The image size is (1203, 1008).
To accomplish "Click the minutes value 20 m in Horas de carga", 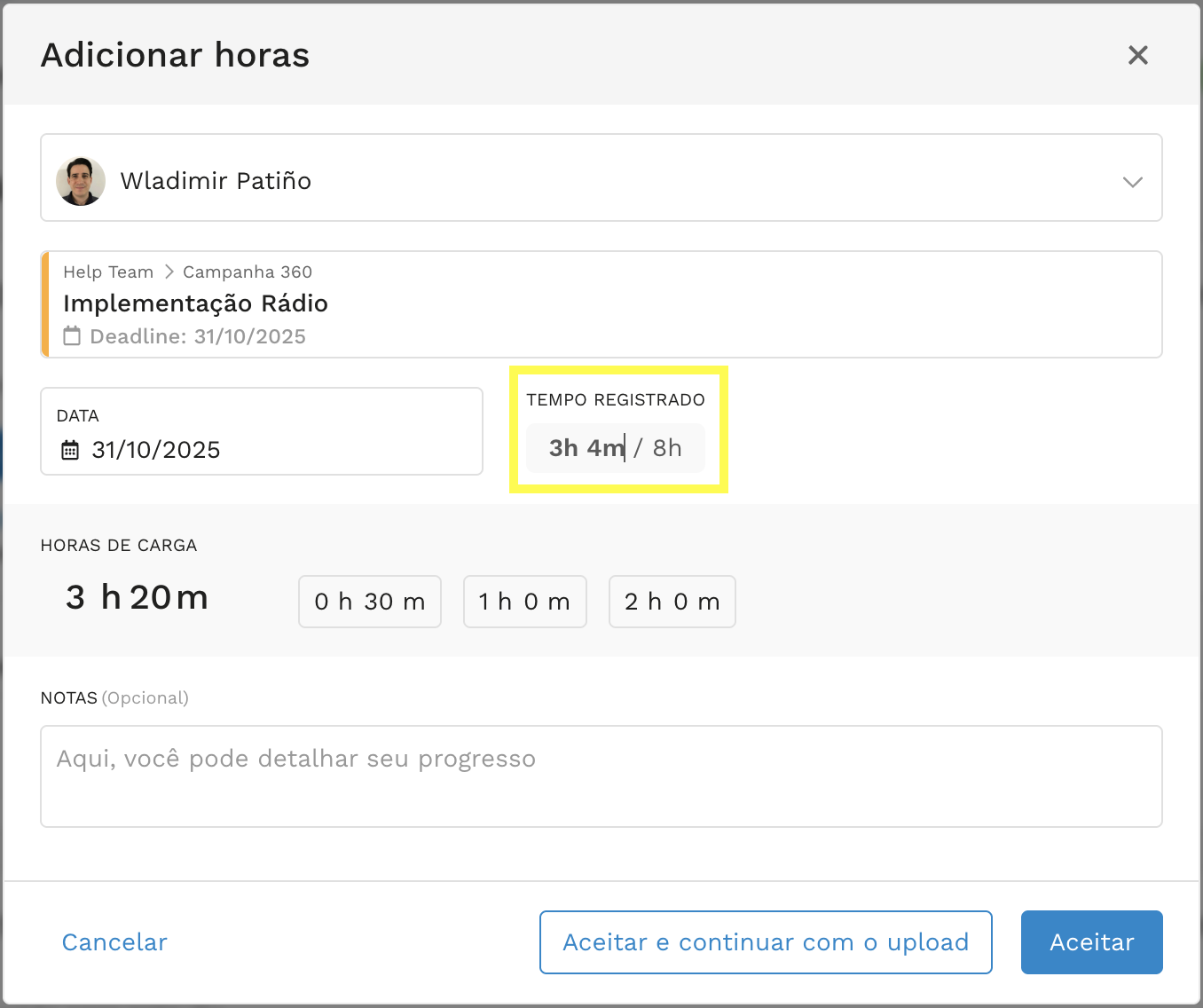I will pyautogui.click(x=169, y=597).
